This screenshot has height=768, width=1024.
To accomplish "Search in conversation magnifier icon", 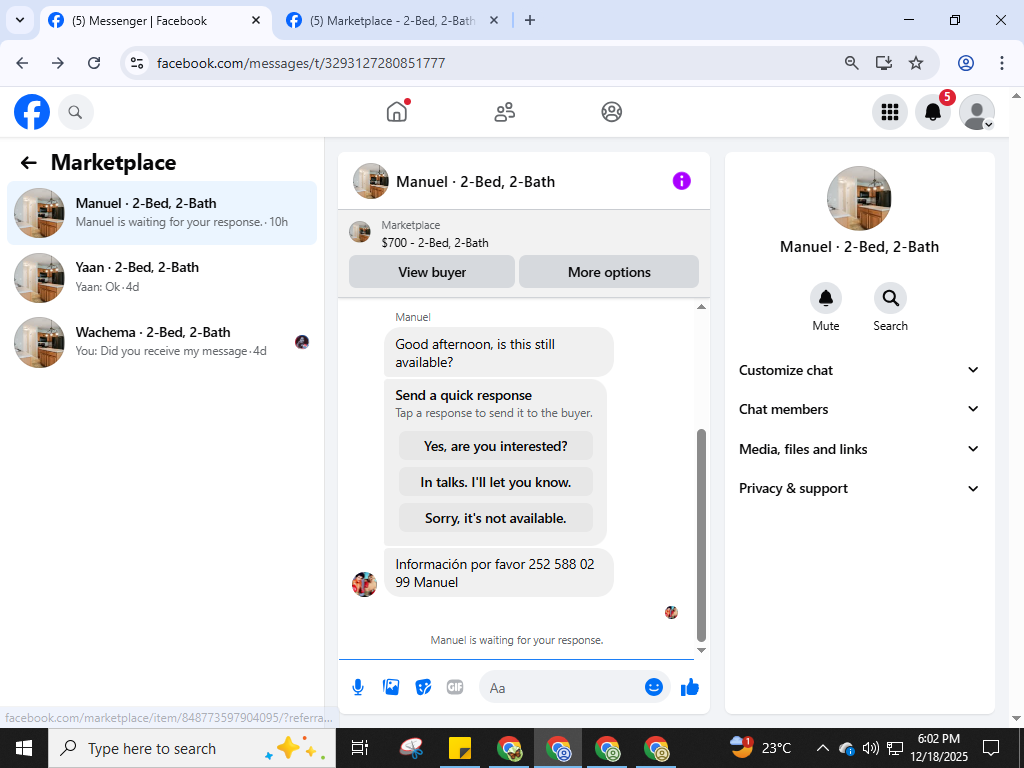I will pos(890,298).
